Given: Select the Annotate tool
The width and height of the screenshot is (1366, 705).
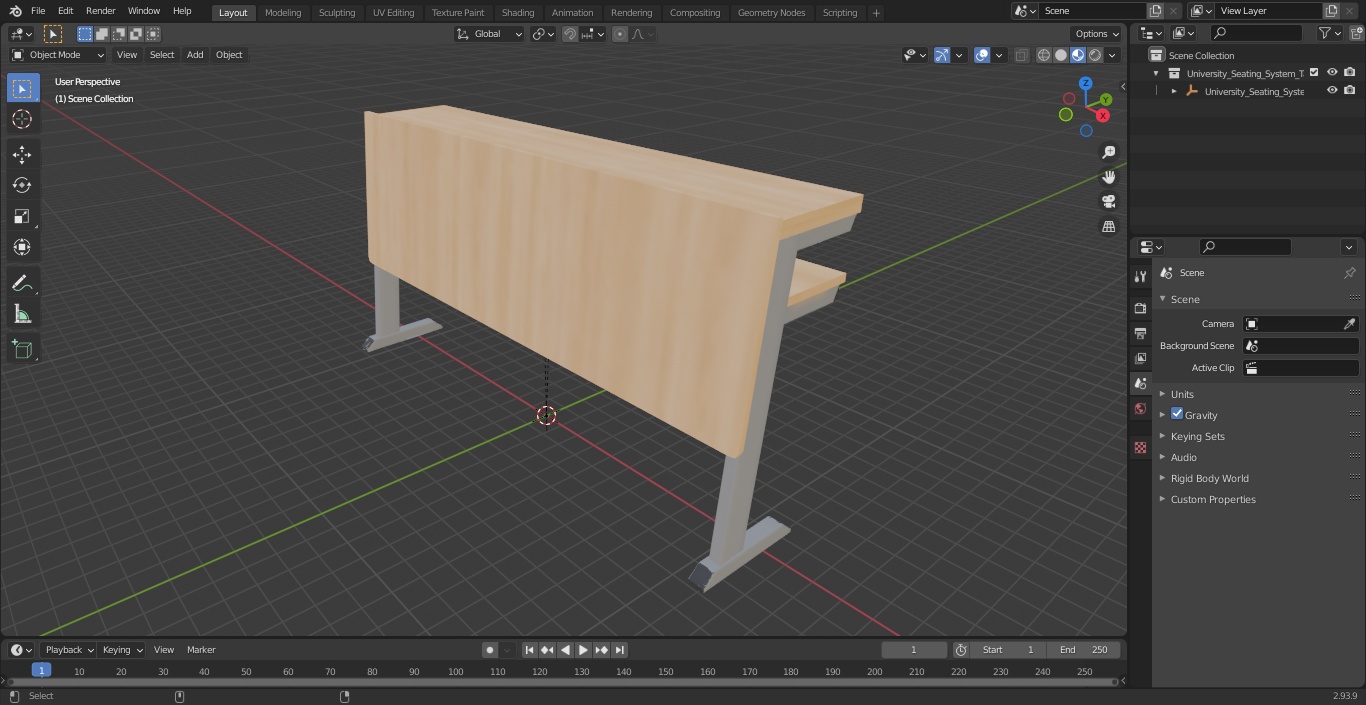Looking at the screenshot, I should coord(22,284).
